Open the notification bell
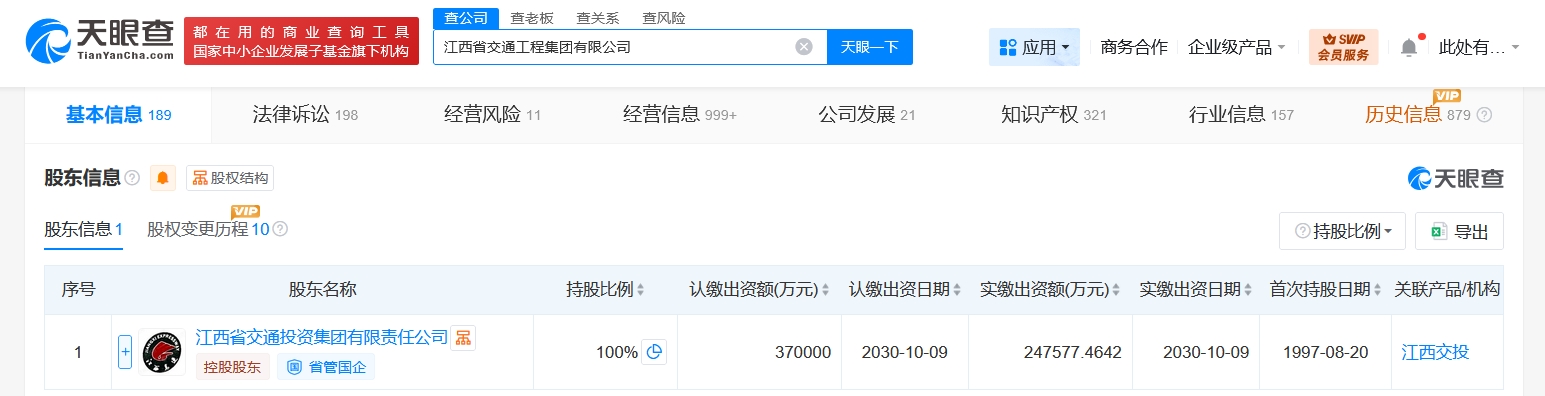The width and height of the screenshot is (1545, 396). 1409,47
